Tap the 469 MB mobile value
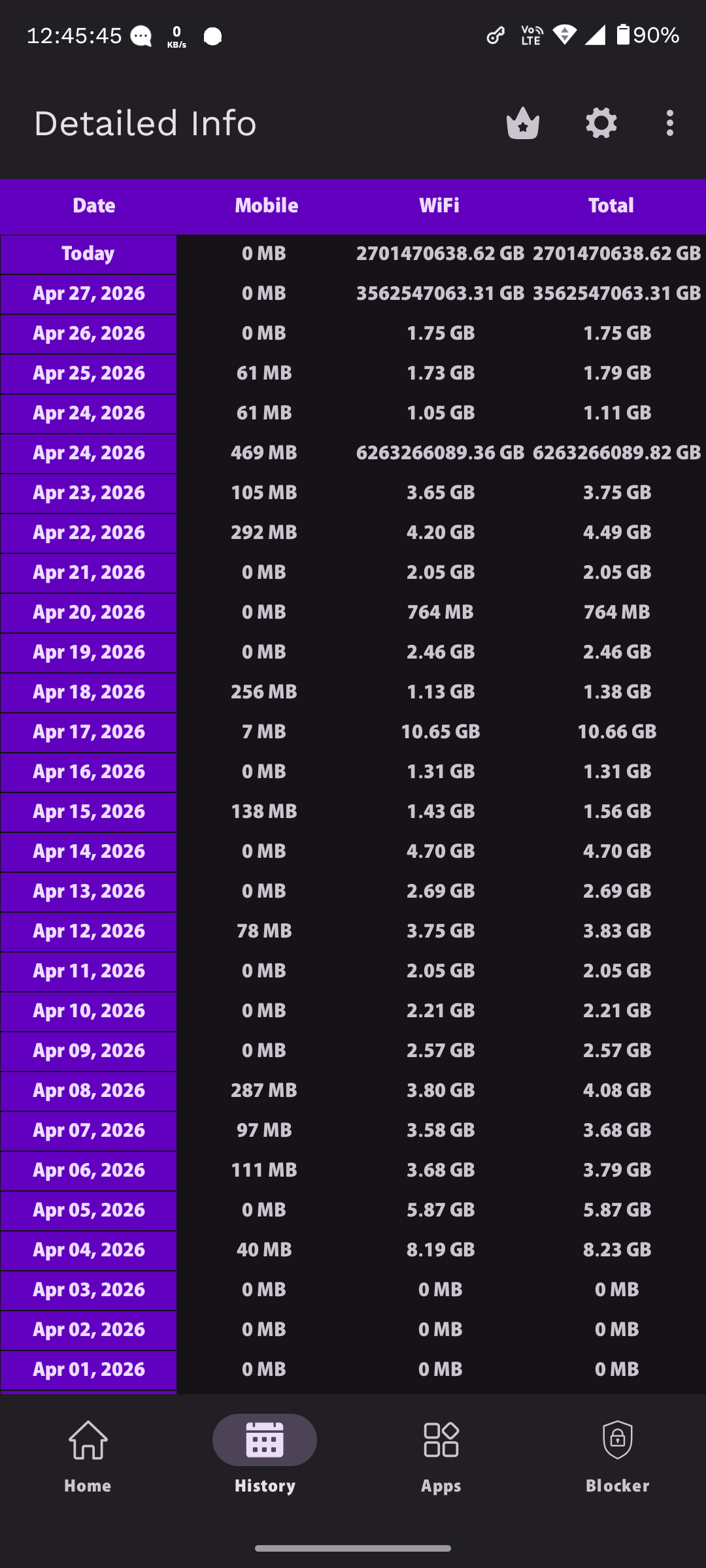The width and height of the screenshot is (706, 1568). (264, 453)
